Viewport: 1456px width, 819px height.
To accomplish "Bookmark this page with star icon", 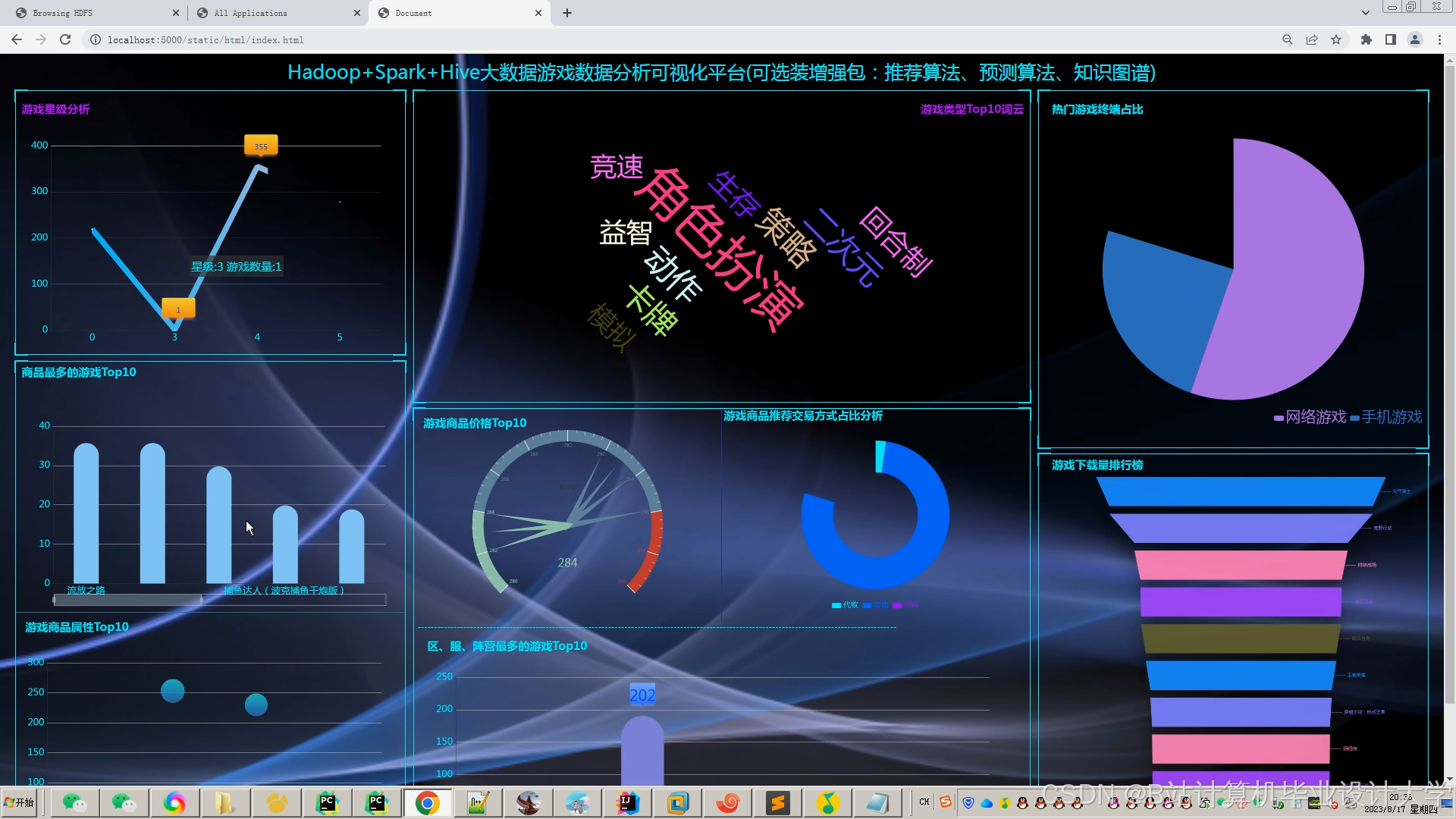I will coord(1336,39).
